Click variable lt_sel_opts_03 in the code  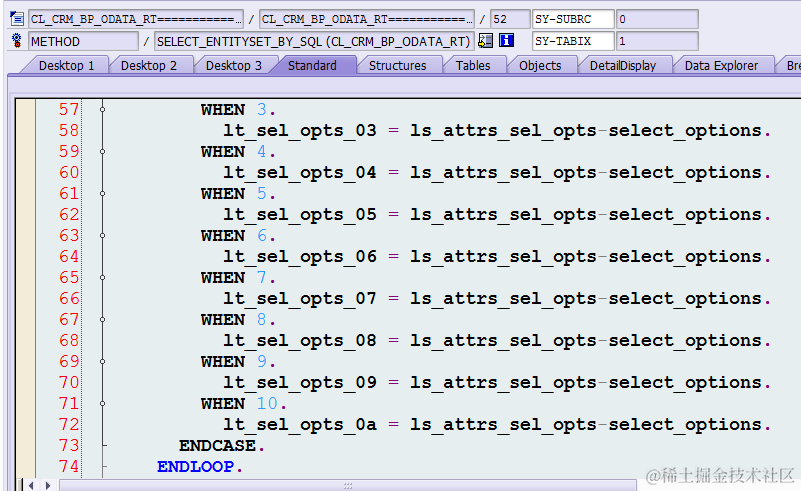300,131
